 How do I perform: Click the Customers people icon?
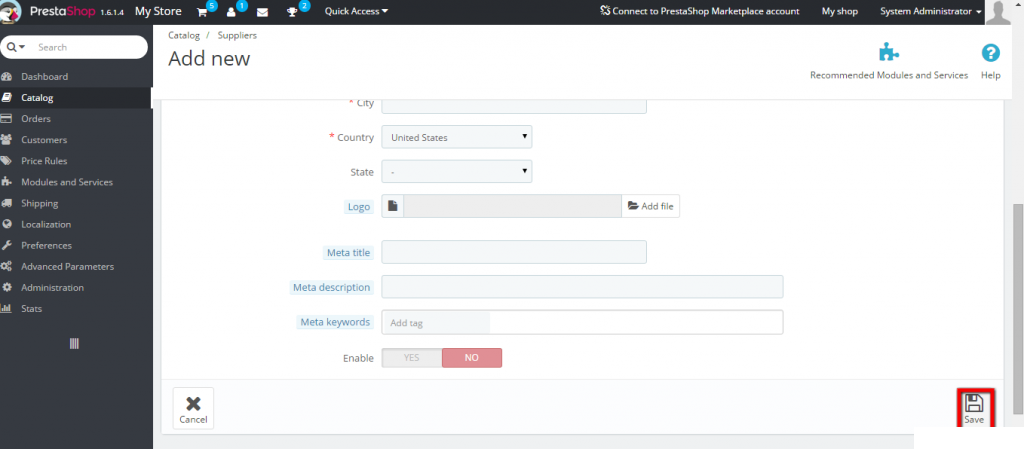pyautogui.click(x=7, y=140)
